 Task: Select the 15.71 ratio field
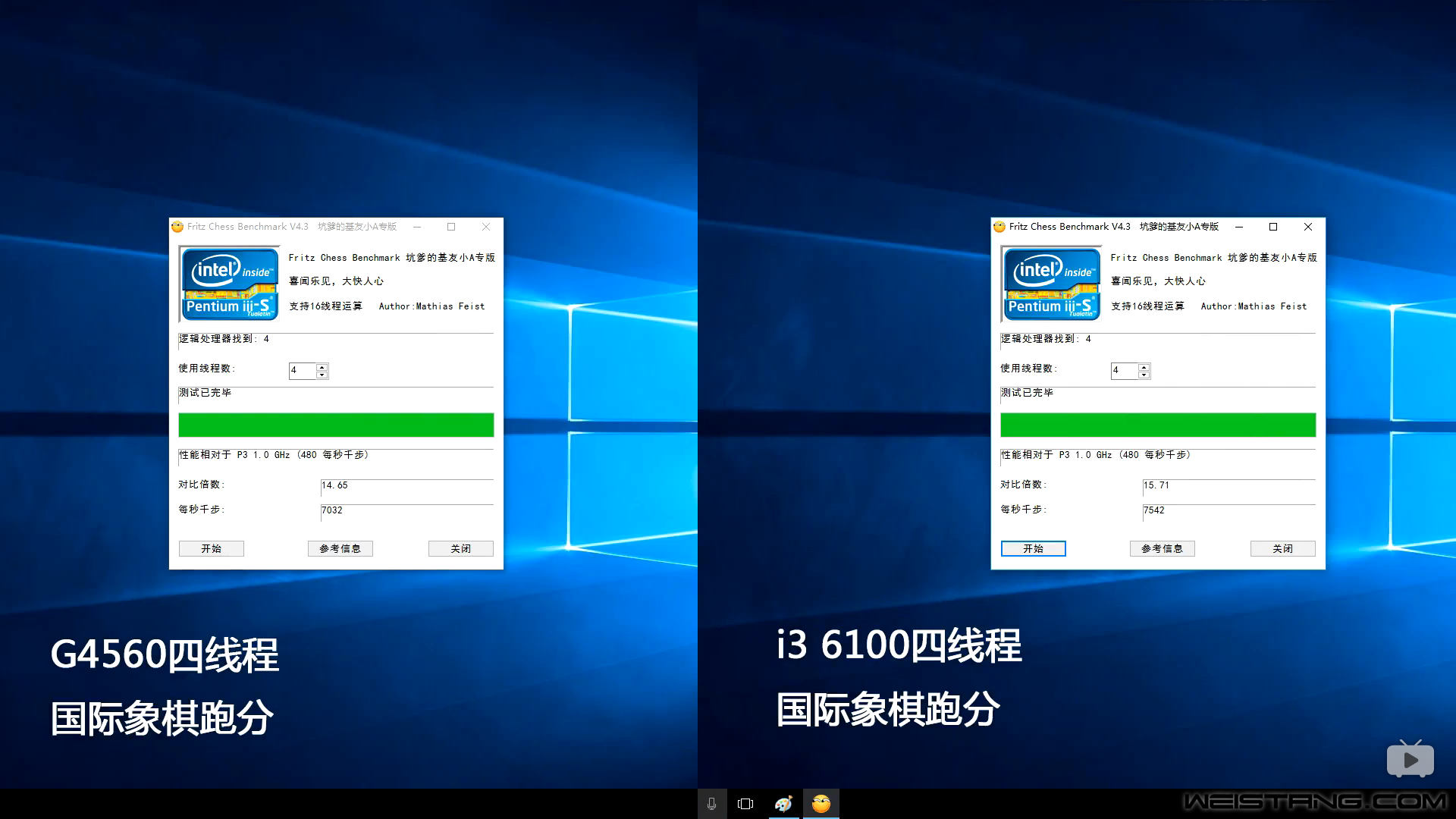(1229, 486)
